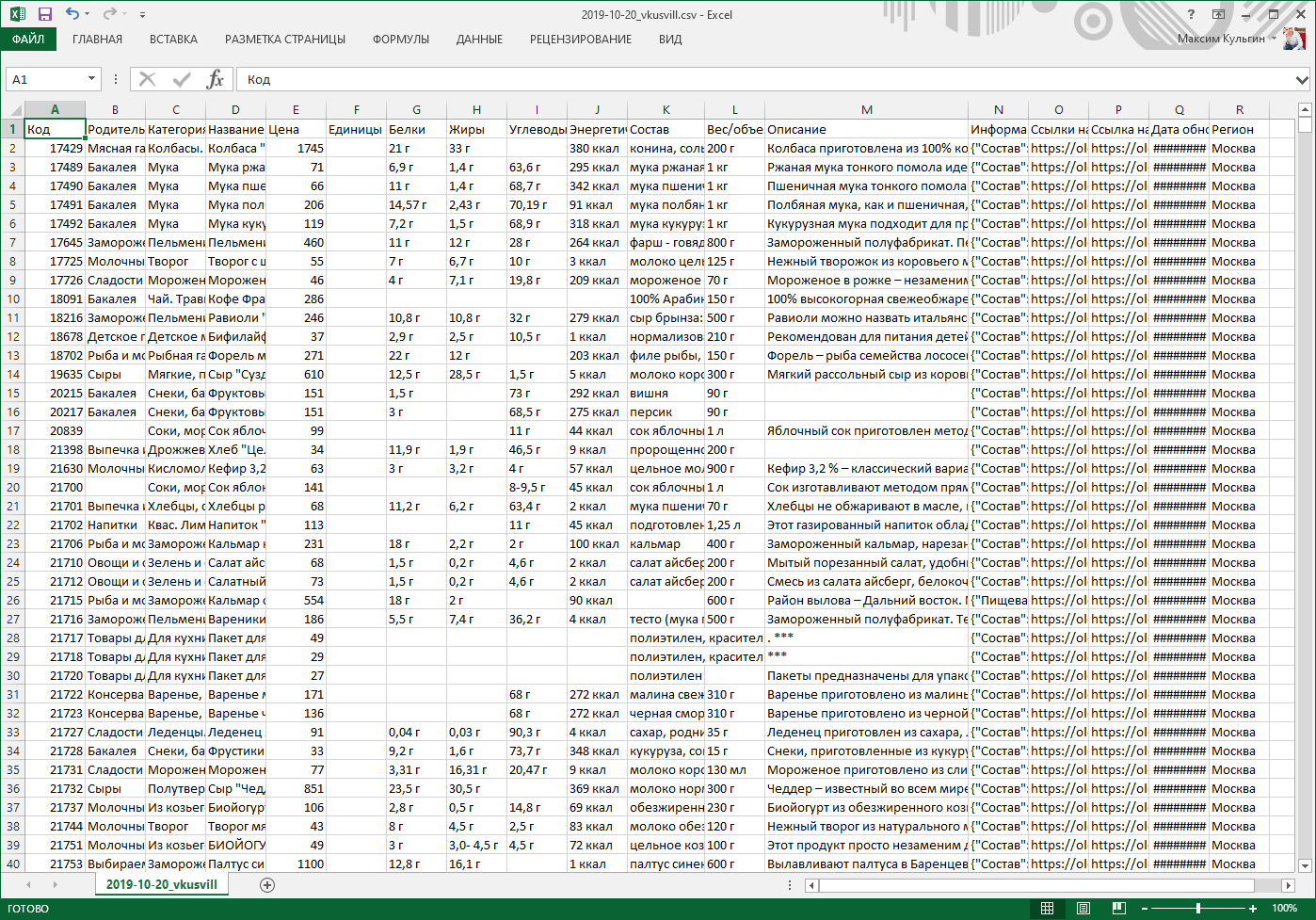Select column M header
The height and width of the screenshot is (920, 1316).
click(x=866, y=109)
